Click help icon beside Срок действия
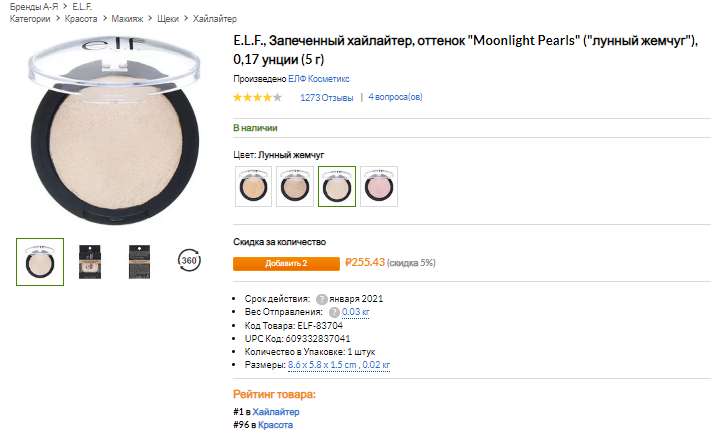The width and height of the screenshot is (712, 448). [322, 299]
